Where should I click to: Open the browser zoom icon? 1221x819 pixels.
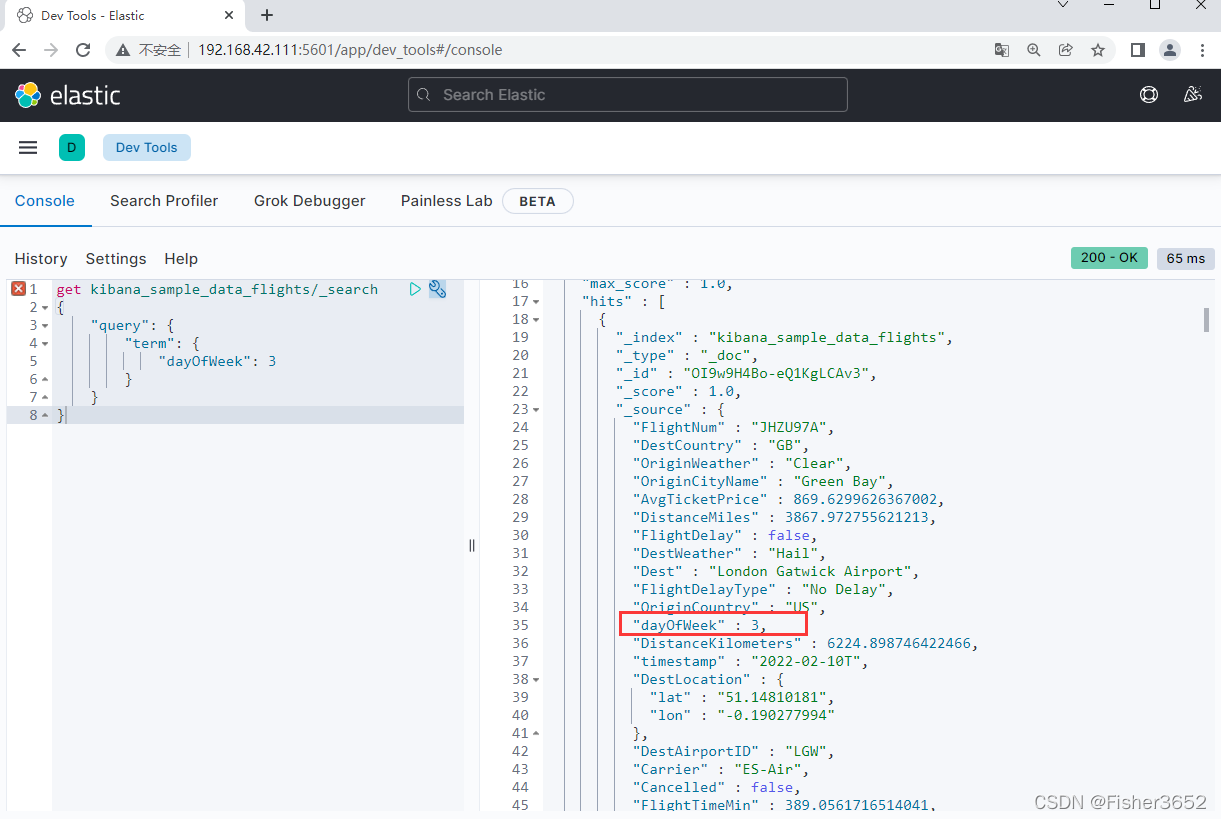pos(1034,50)
